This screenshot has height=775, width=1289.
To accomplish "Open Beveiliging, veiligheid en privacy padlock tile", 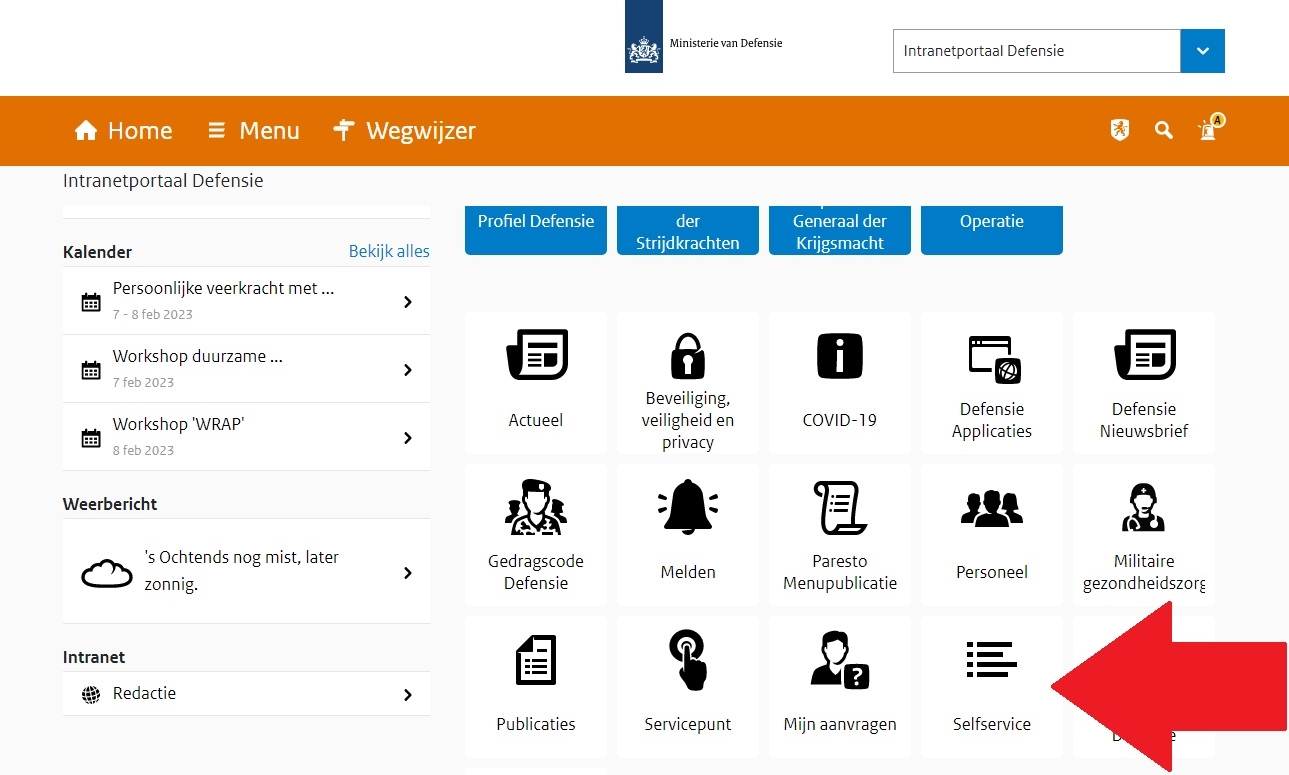I will click(x=688, y=382).
